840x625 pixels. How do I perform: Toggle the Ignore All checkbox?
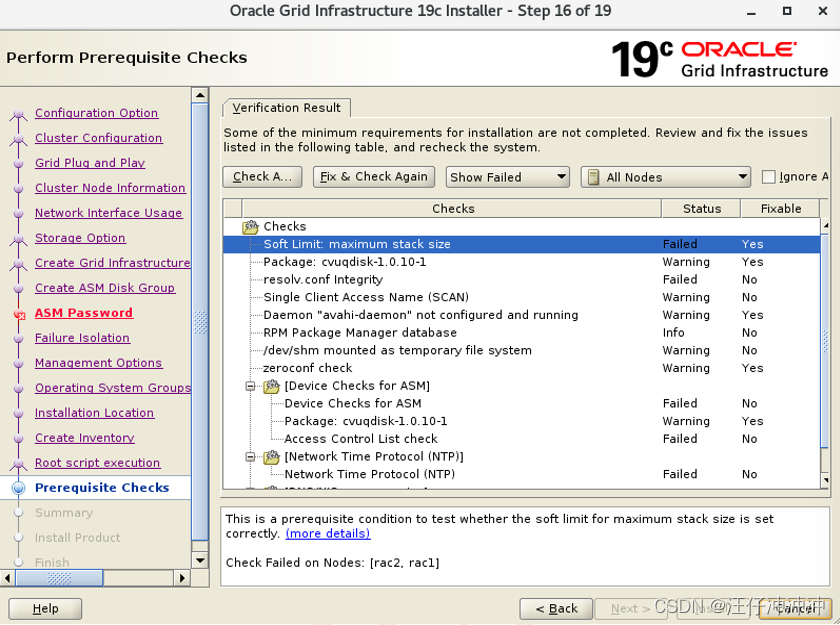coord(768,177)
